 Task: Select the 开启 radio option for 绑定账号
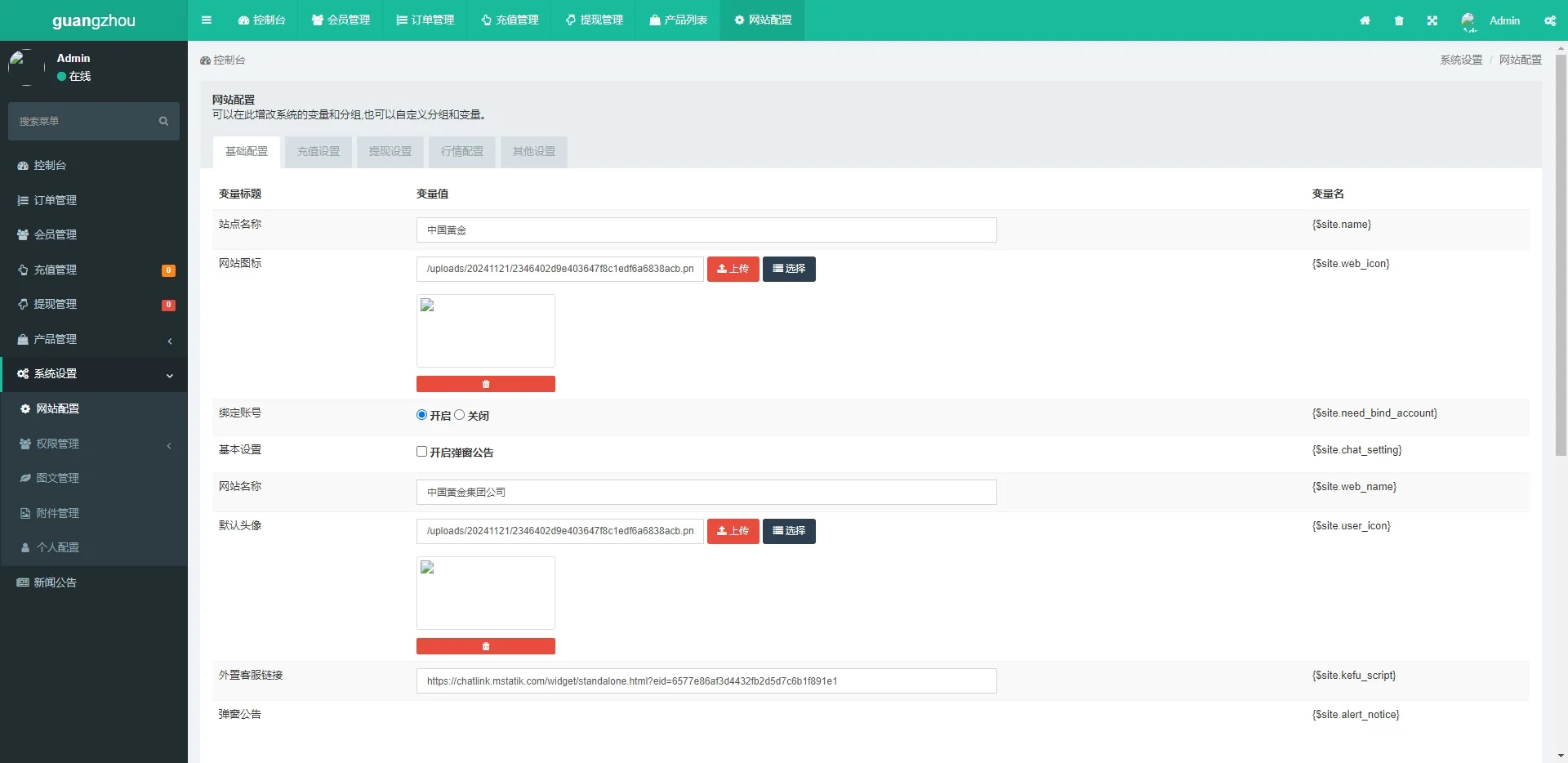(422, 415)
